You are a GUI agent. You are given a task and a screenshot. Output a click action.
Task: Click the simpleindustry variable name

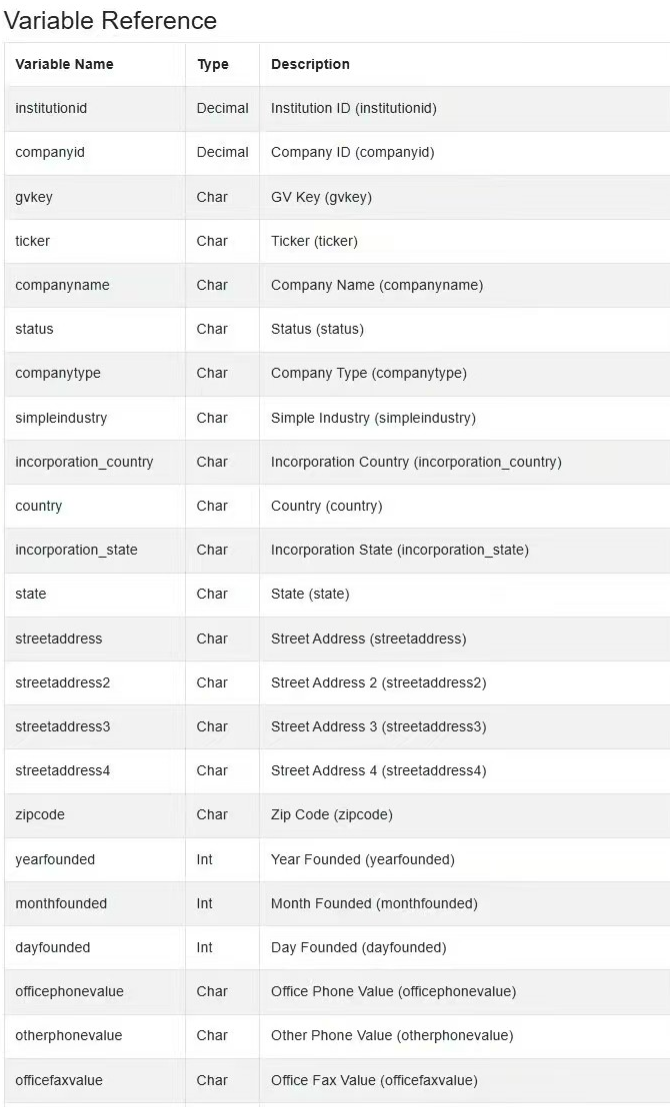click(x=61, y=418)
